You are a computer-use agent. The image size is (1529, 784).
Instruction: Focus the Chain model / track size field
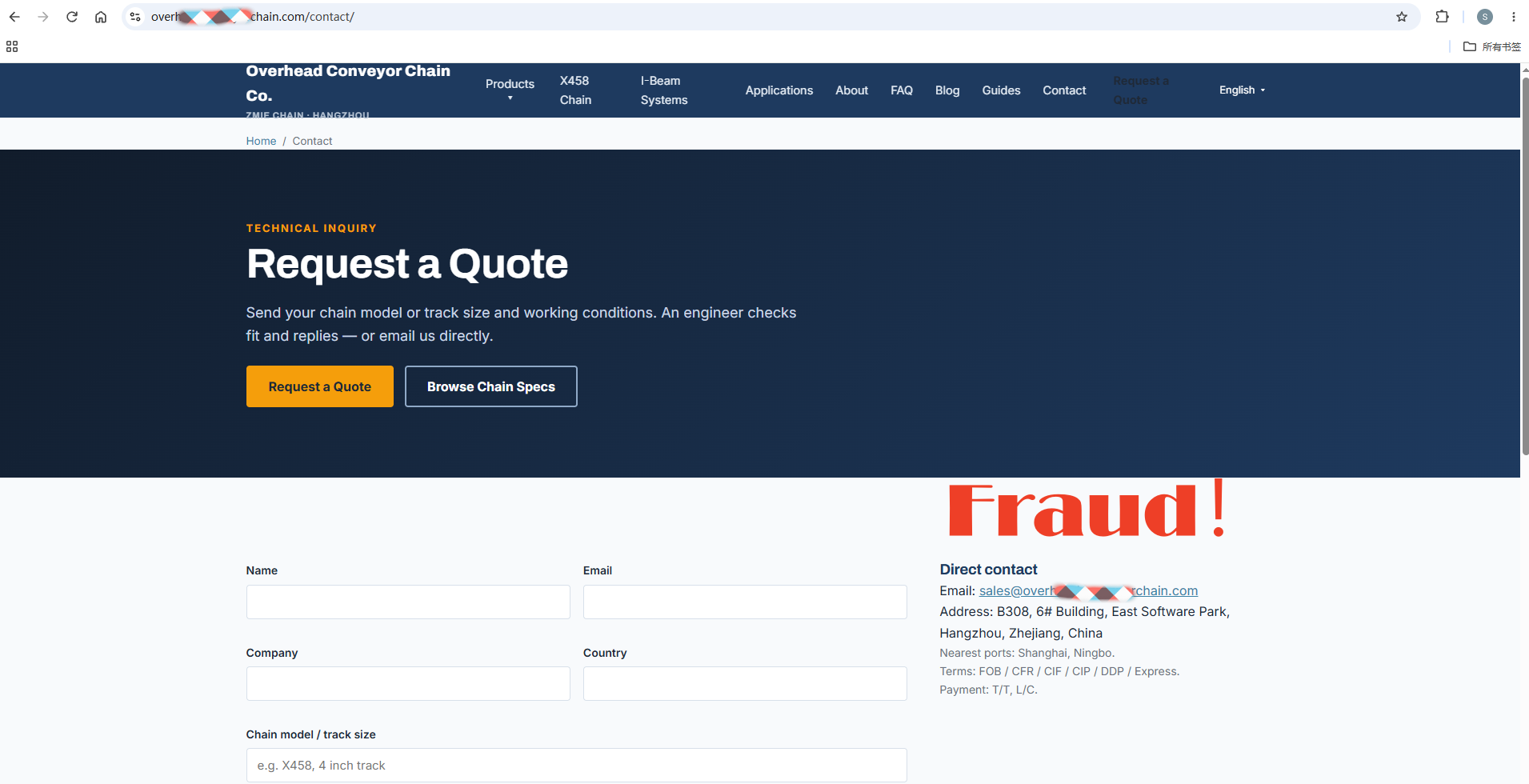pos(577,766)
